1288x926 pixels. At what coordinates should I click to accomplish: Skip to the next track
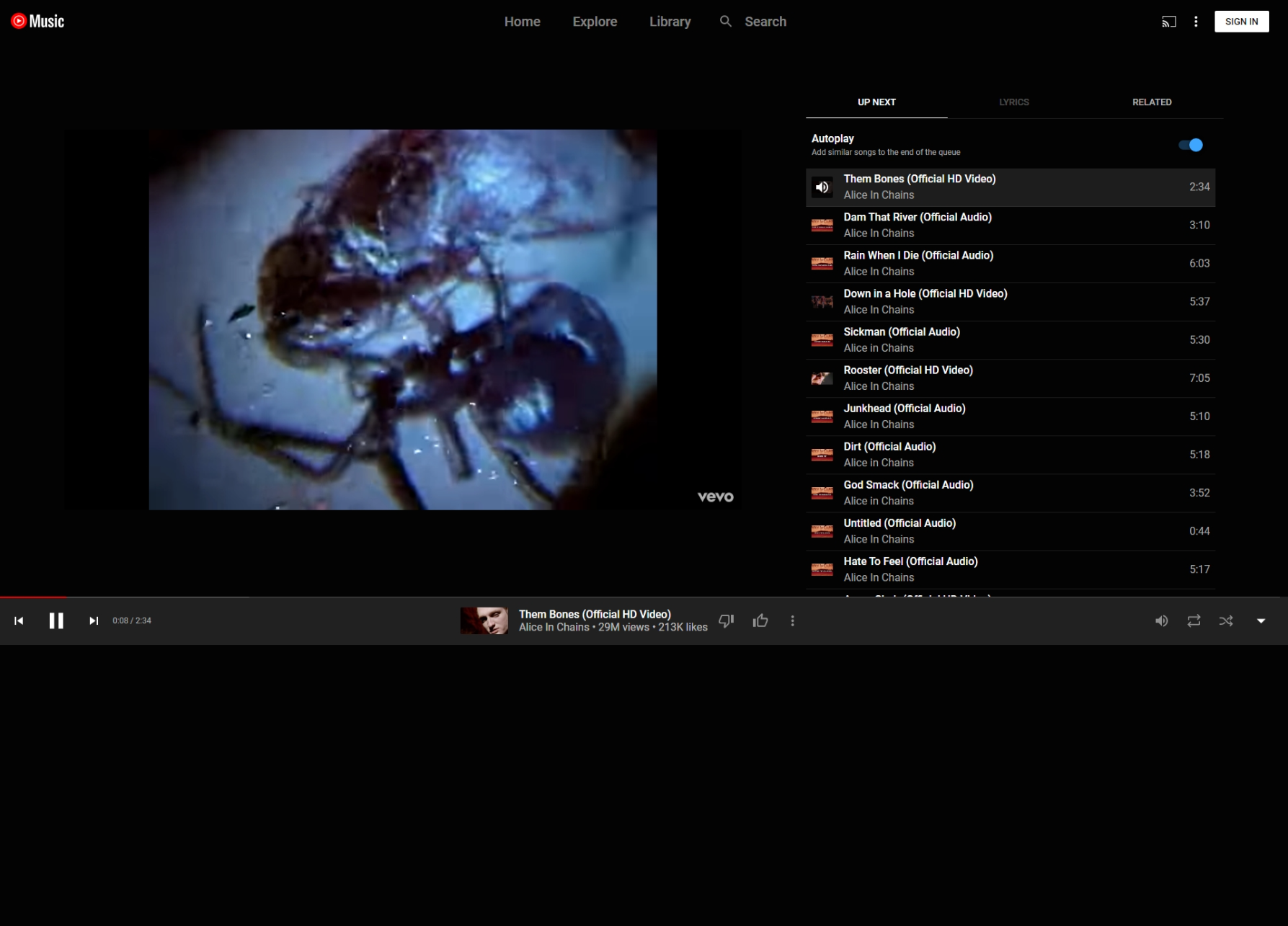tap(94, 620)
